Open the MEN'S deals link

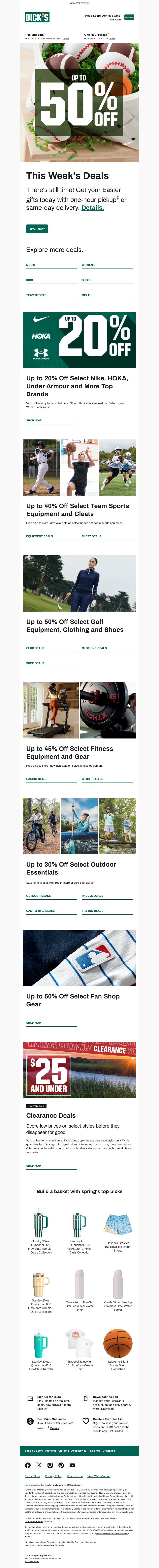30,265
